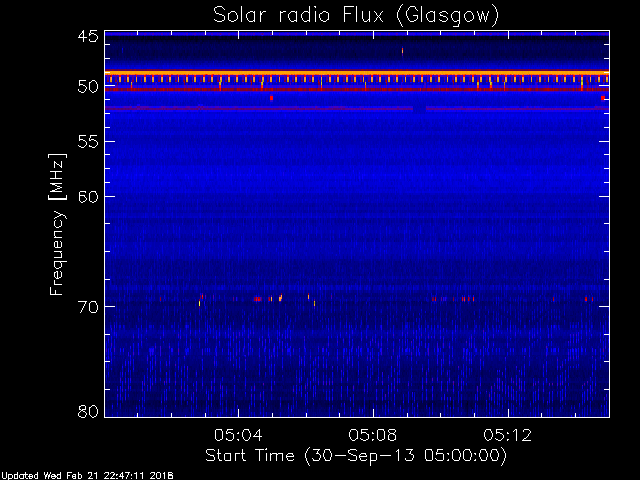Click the '05:08' time tick label
Viewport: 640px width, 480px height.
point(373,435)
